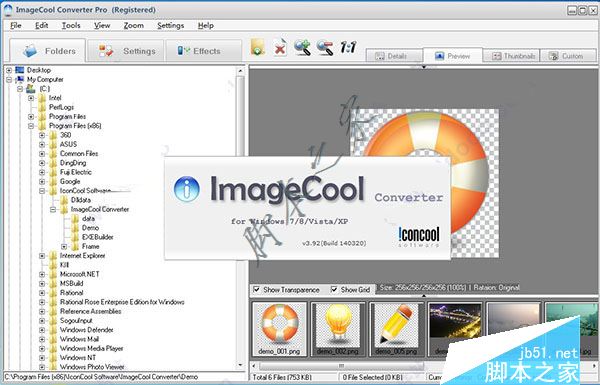This screenshot has height=385, width=600.
Task: Select the Windows Defender folder
Action: pyautogui.click(x=86, y=330)
